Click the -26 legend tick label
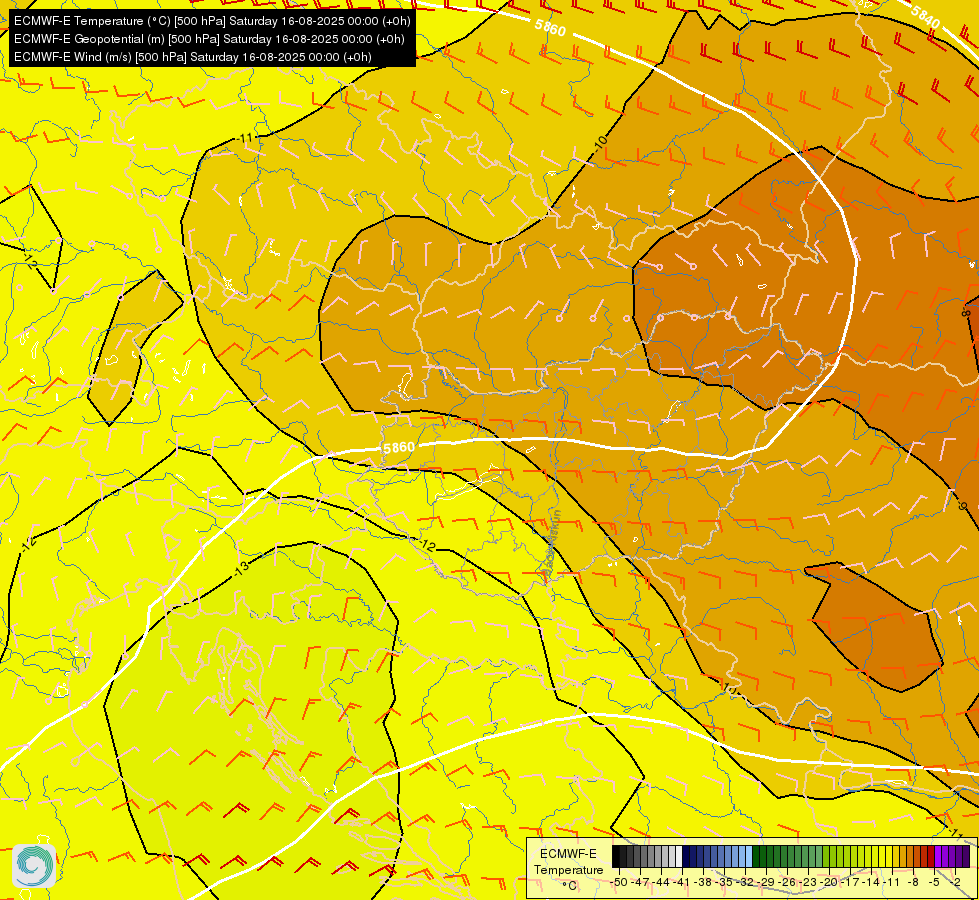The height and width of the screenshot is (900, 979). 787,882
